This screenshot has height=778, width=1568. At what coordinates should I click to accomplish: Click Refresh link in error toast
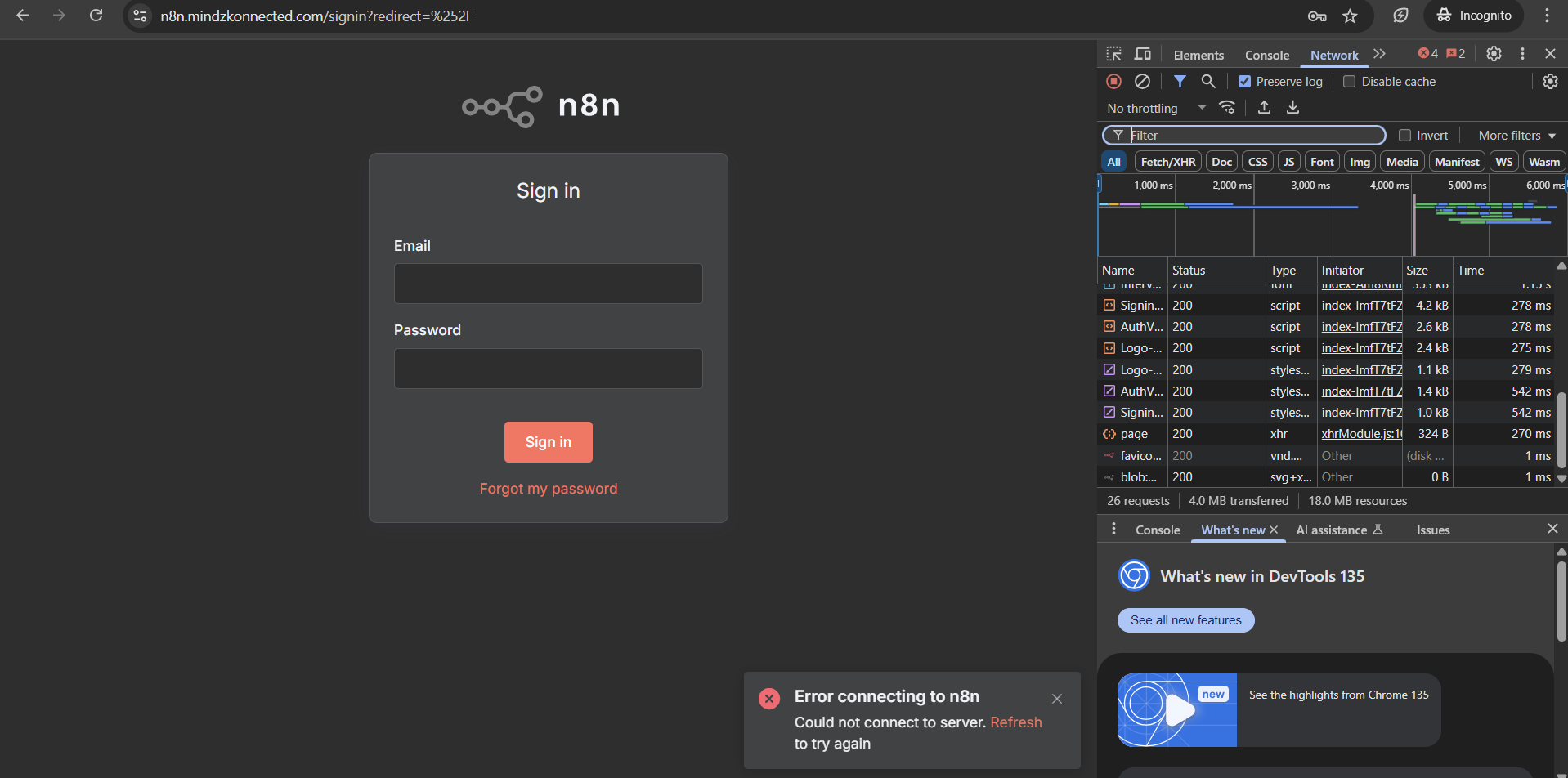click(1016, 722)
